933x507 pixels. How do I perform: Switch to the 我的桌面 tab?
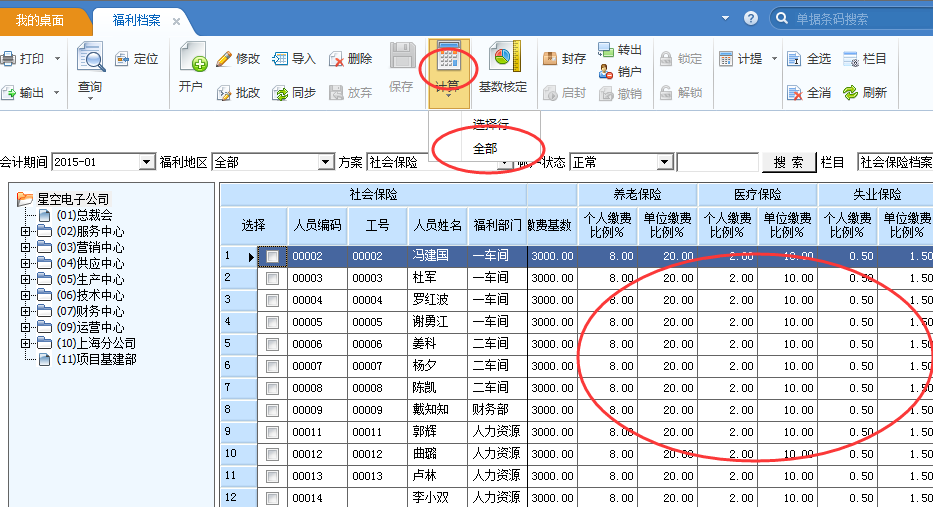coord(40,20)
